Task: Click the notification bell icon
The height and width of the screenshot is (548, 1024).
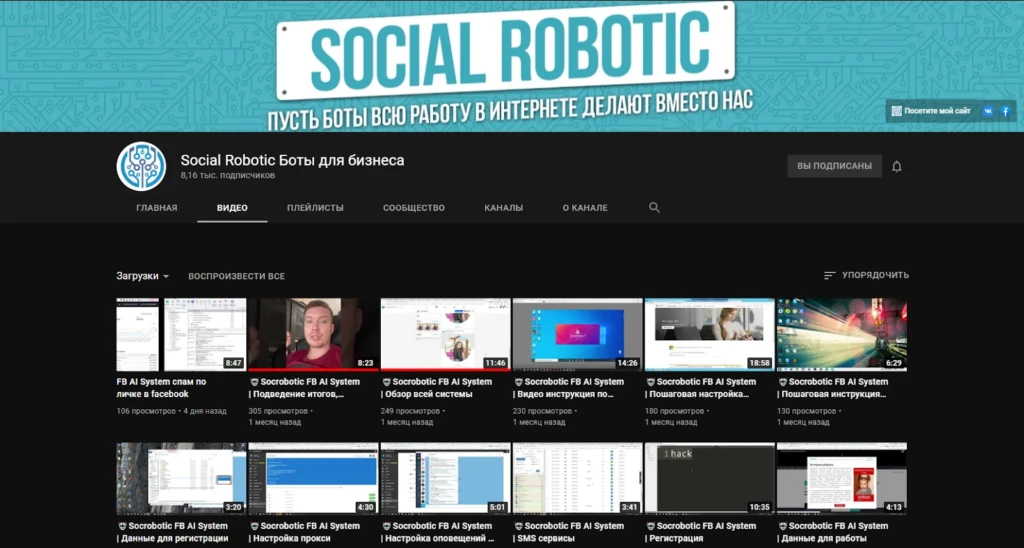Action: tap(897, 167)
